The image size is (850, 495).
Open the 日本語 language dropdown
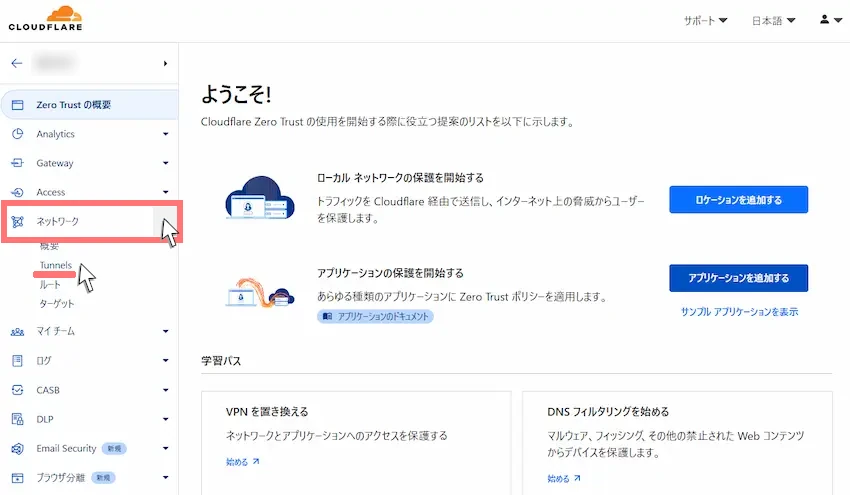click(x=774, y=21)
